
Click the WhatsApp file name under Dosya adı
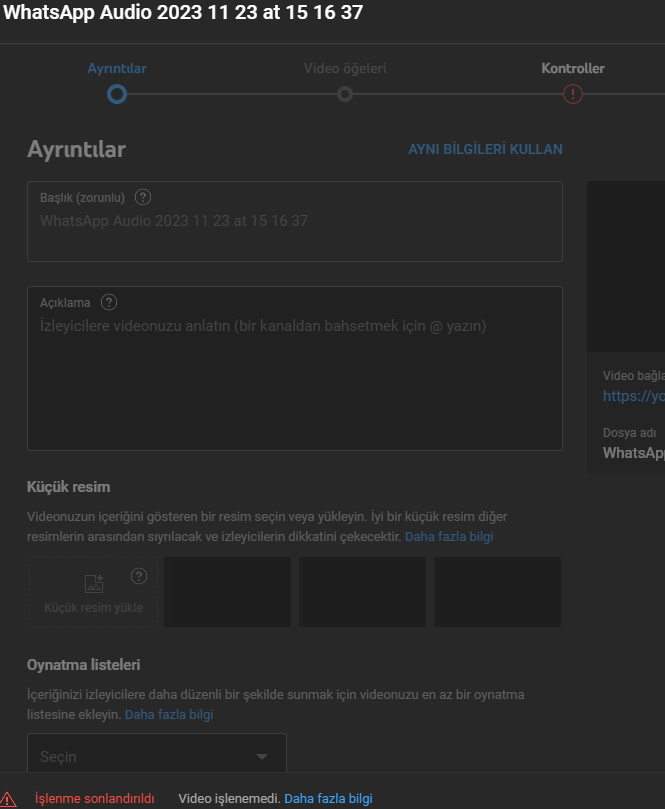(x=634, y=452)
